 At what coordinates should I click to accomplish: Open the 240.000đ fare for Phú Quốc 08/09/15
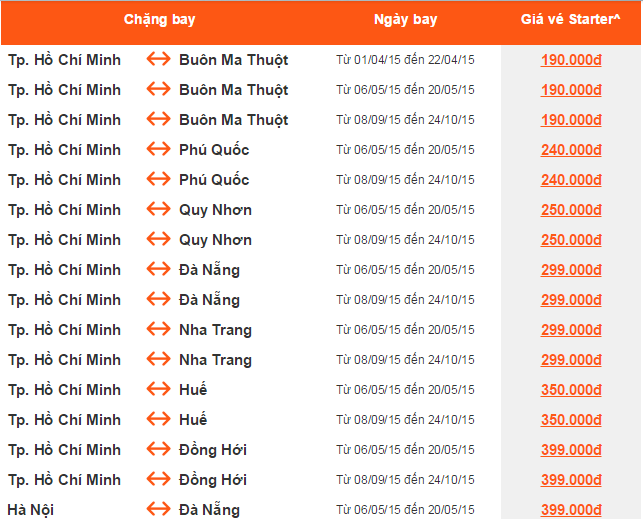click(x=571, y=180)
